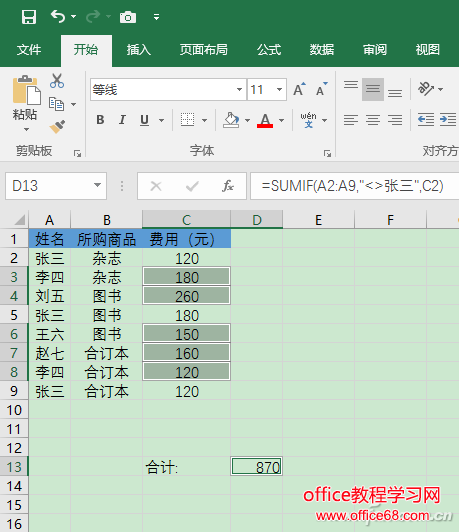Screen dimensions: 459x532
Task: Apply red font color A
Action: point(265,120)
